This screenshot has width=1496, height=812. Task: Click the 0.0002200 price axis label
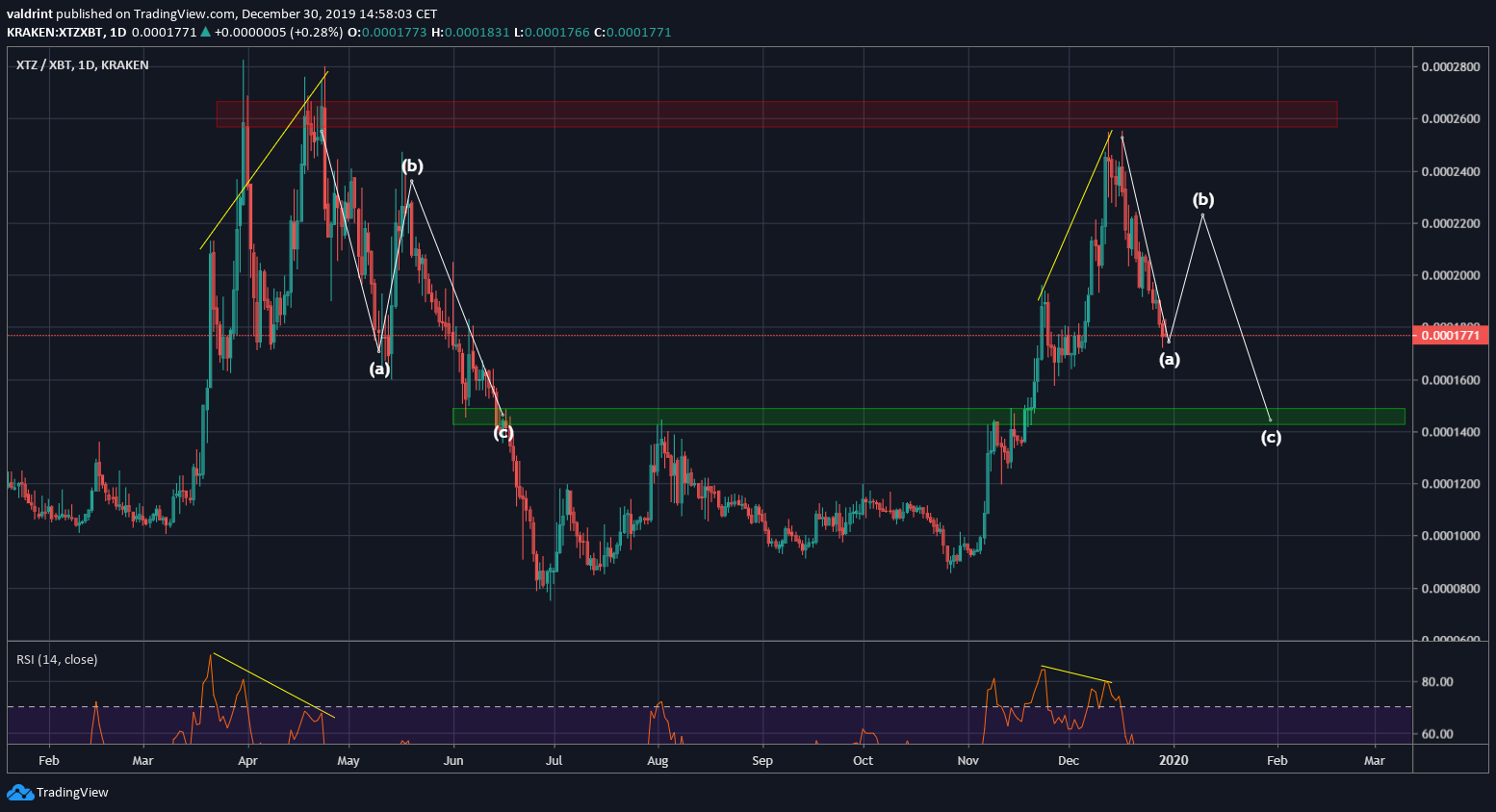coord(1451,224)
